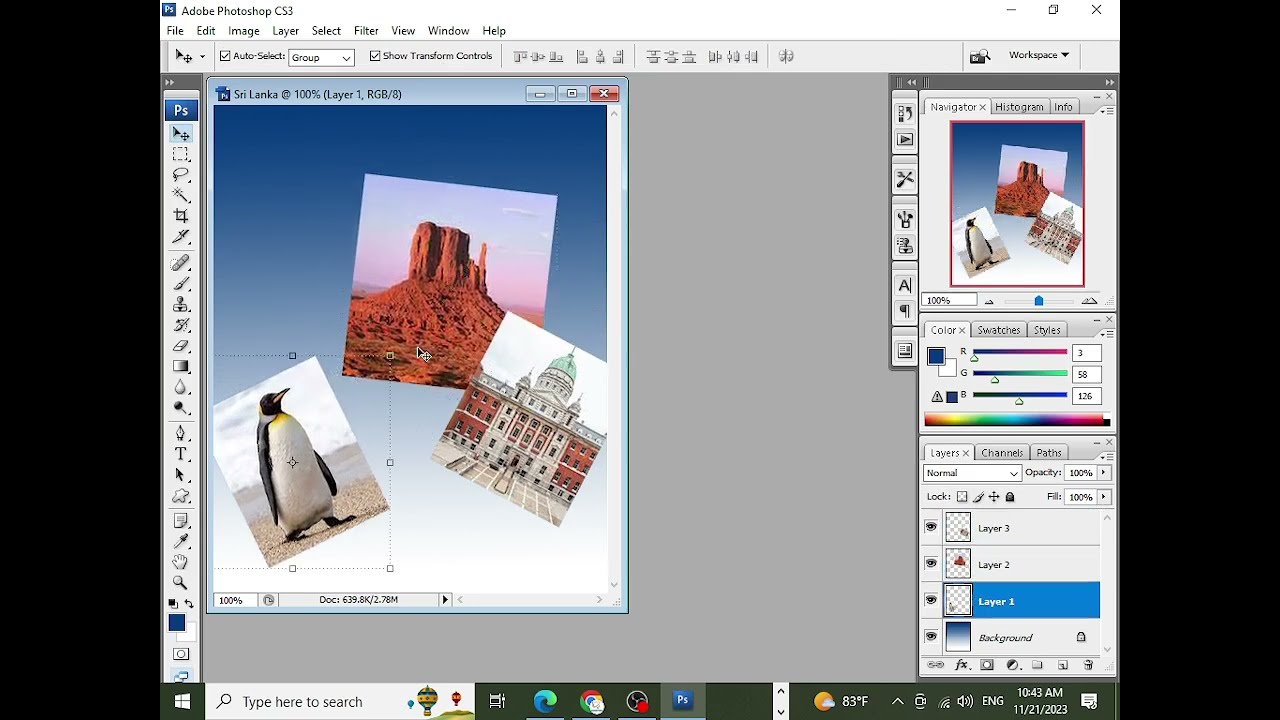Choose the Gradient tool
The width and height of the screenshot is (1280, 720).
pos(181,366)
